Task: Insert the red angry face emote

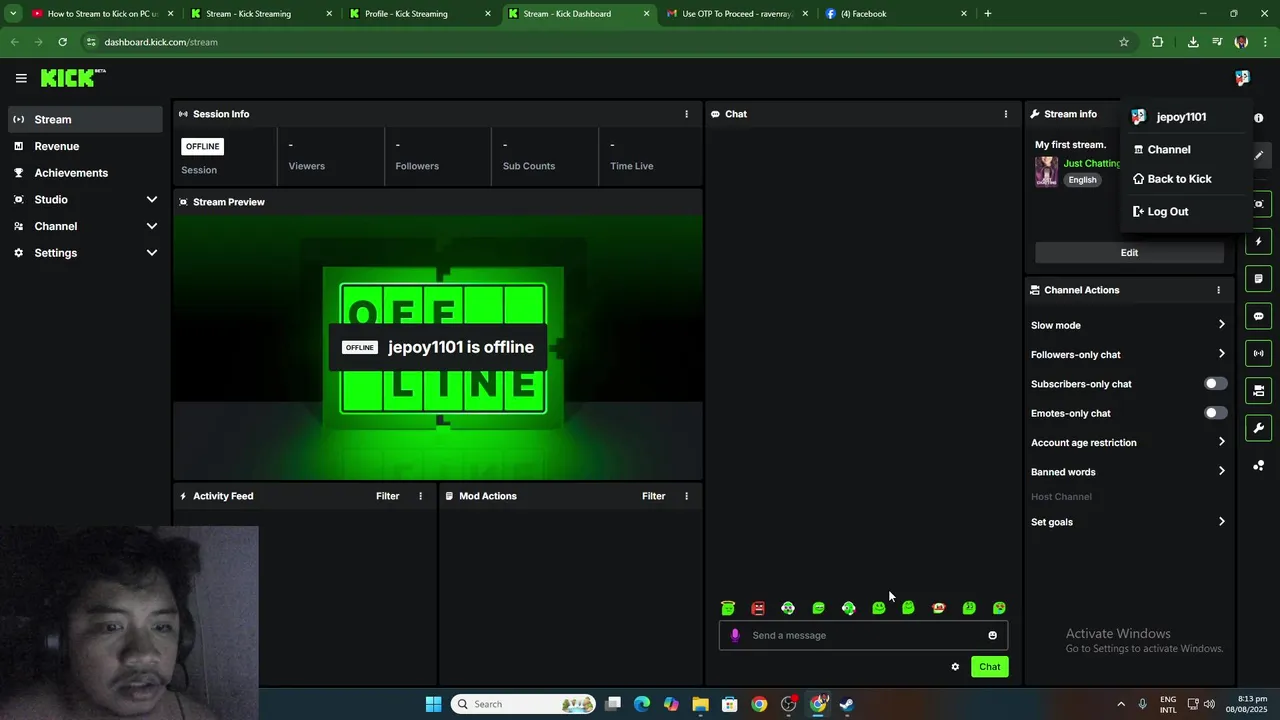Action: (758, 608)
